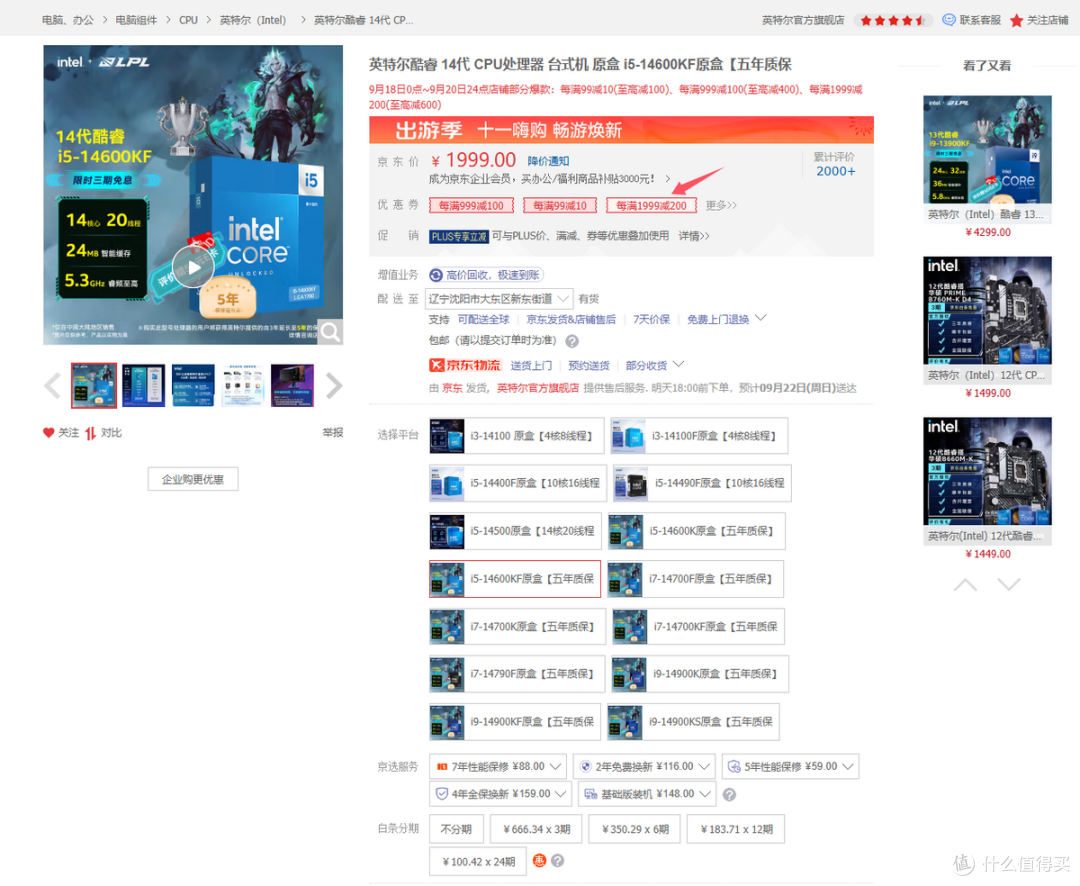Click the 京东物流 logo
Screen dimensions: 1080x886
point(465,365)
